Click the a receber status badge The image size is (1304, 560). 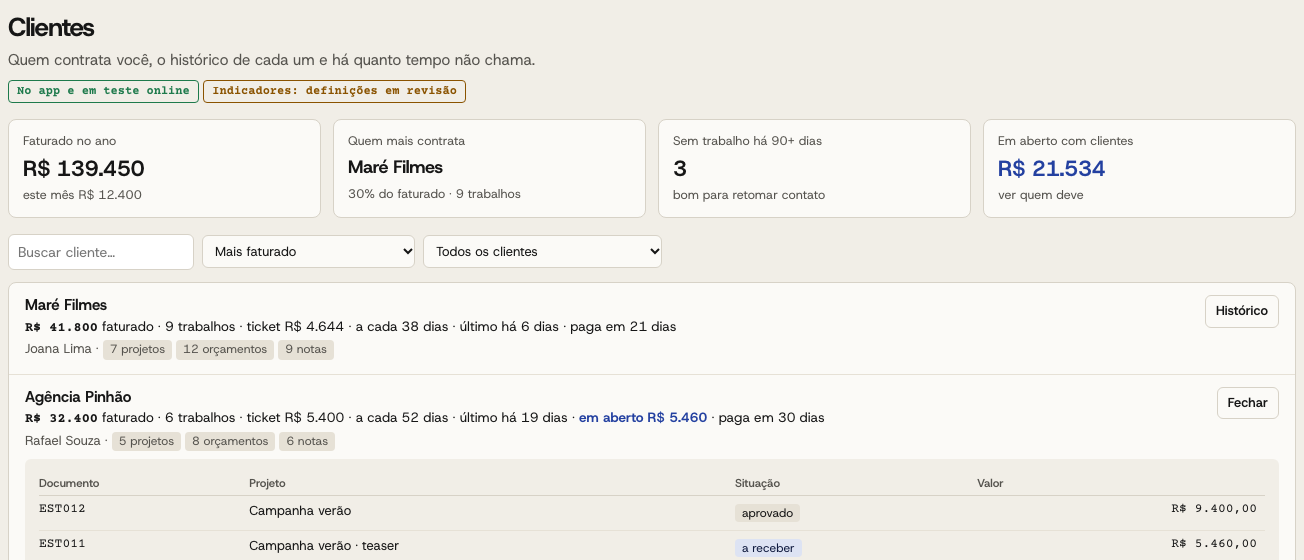click(x=768, y=548)
